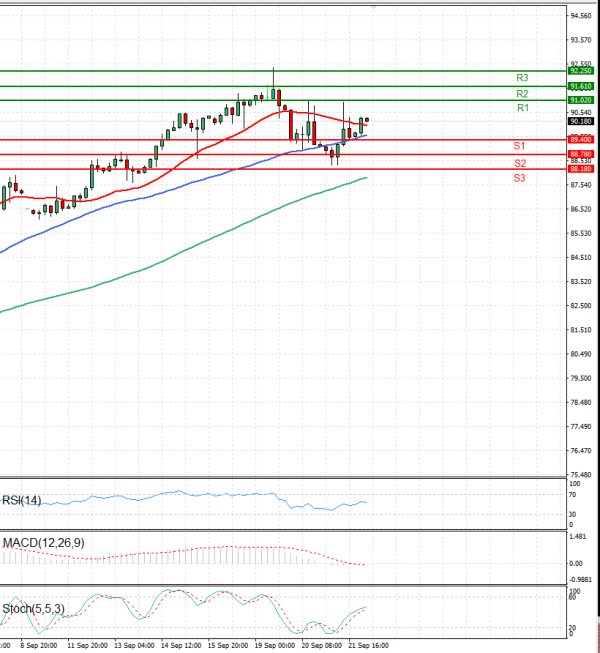The height and width of the screenshot is (653, 600).
Task: Select the current price 90.180 tag
Action: 580,122
